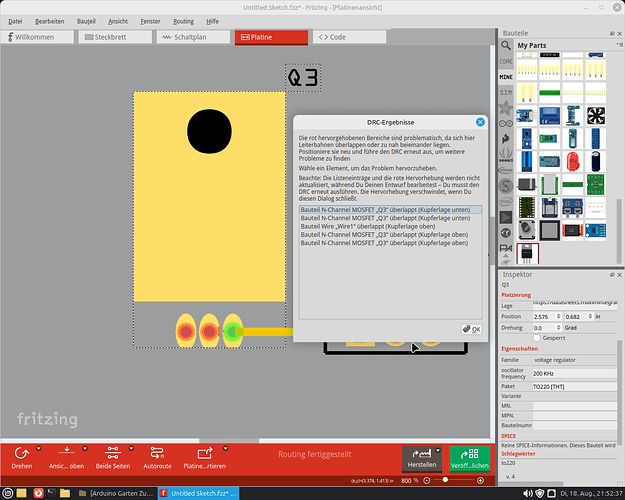Pick the red LED part
The width and height of the screenshot is (625, 500).
(x=573, y=161)
